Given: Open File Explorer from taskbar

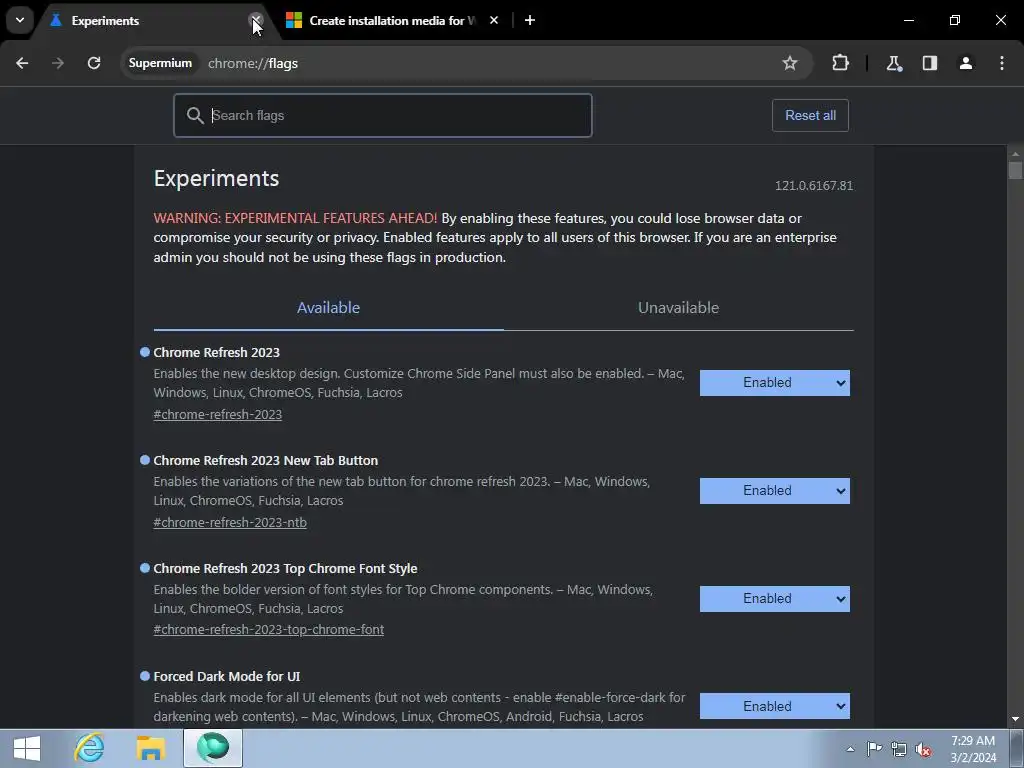Looking at the screenshot, I should click(150, 748).
